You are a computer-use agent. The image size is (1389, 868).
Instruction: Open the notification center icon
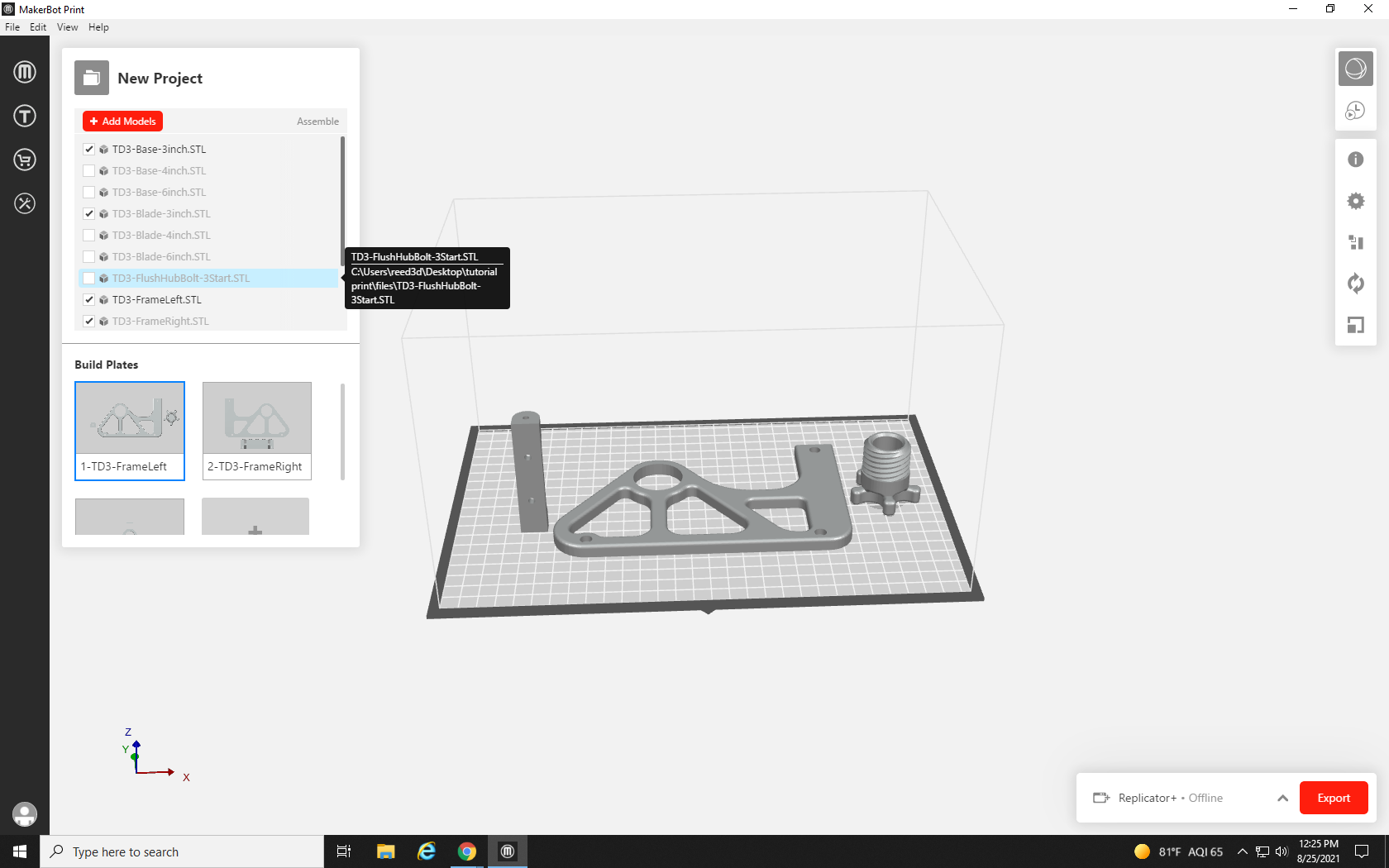[x=1362, y=851]
